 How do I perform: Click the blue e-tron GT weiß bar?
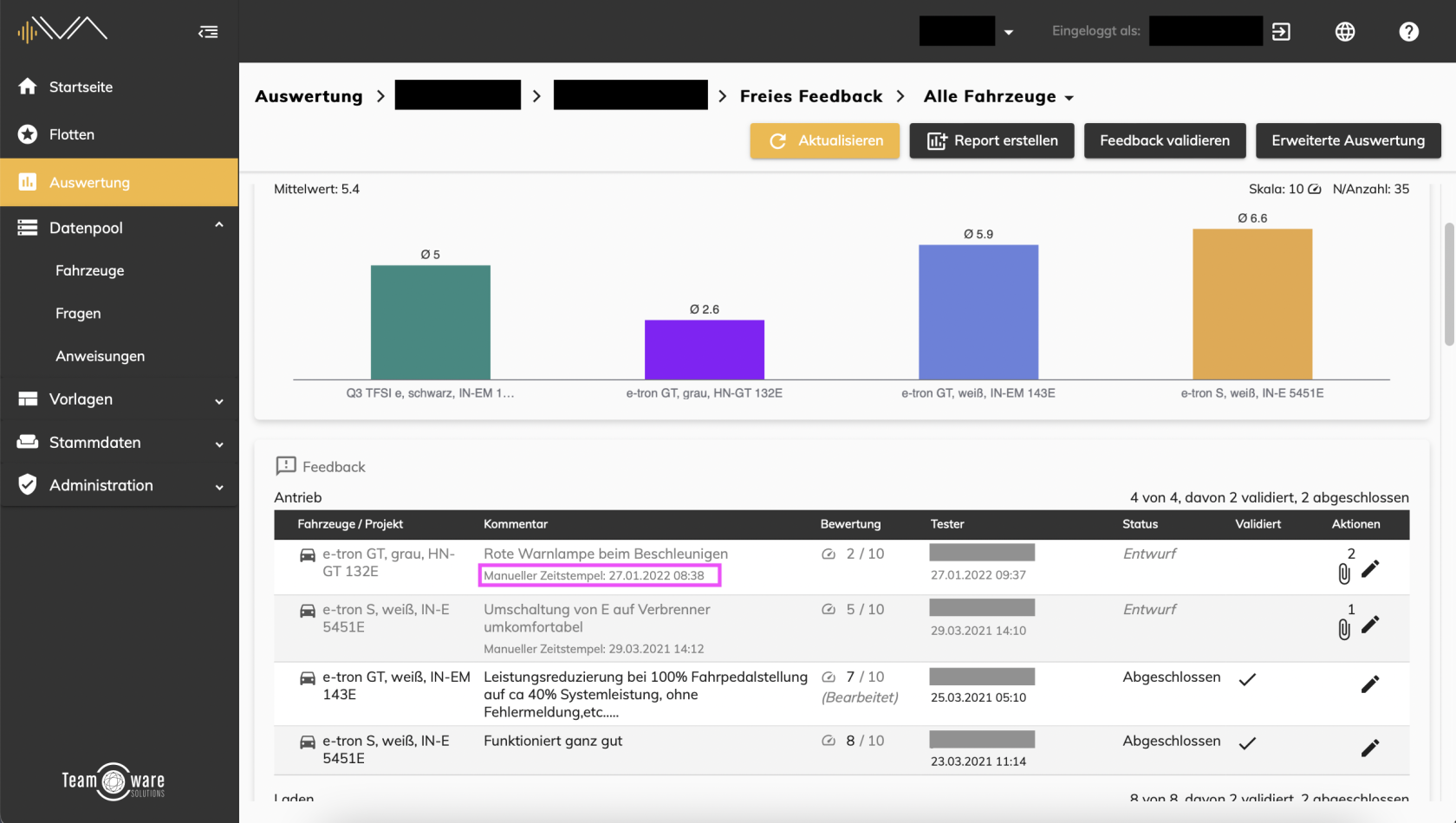pyautogui.click(x=978, y=312)
